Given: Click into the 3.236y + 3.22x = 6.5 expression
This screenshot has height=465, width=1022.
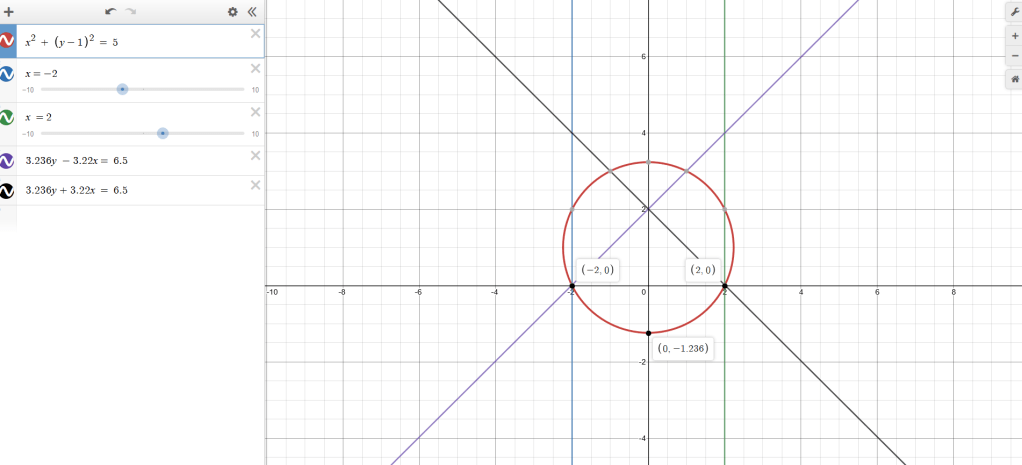Looking at the screenshot, I should [x=140, y=190].
